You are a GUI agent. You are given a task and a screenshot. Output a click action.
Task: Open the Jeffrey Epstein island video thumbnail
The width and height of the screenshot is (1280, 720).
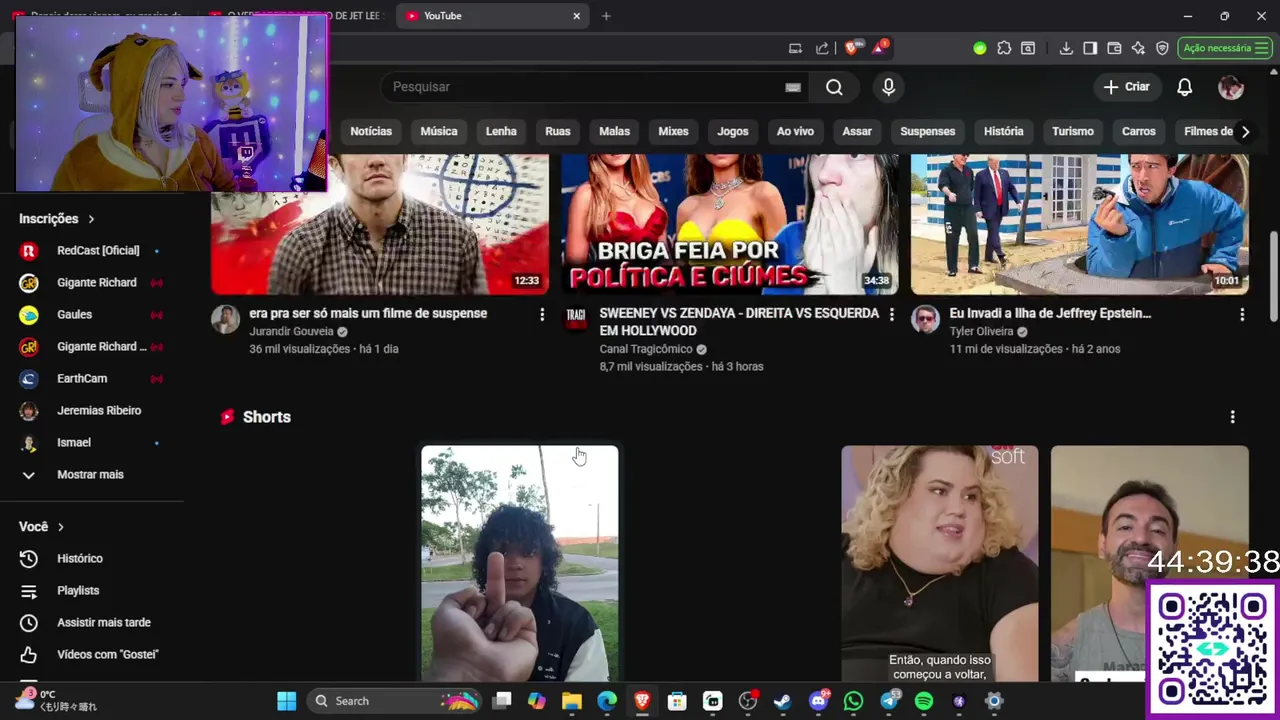1079,224
